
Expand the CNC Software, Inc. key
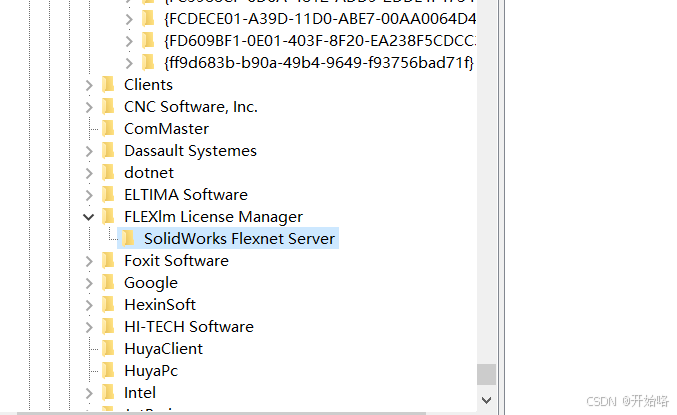89,107
